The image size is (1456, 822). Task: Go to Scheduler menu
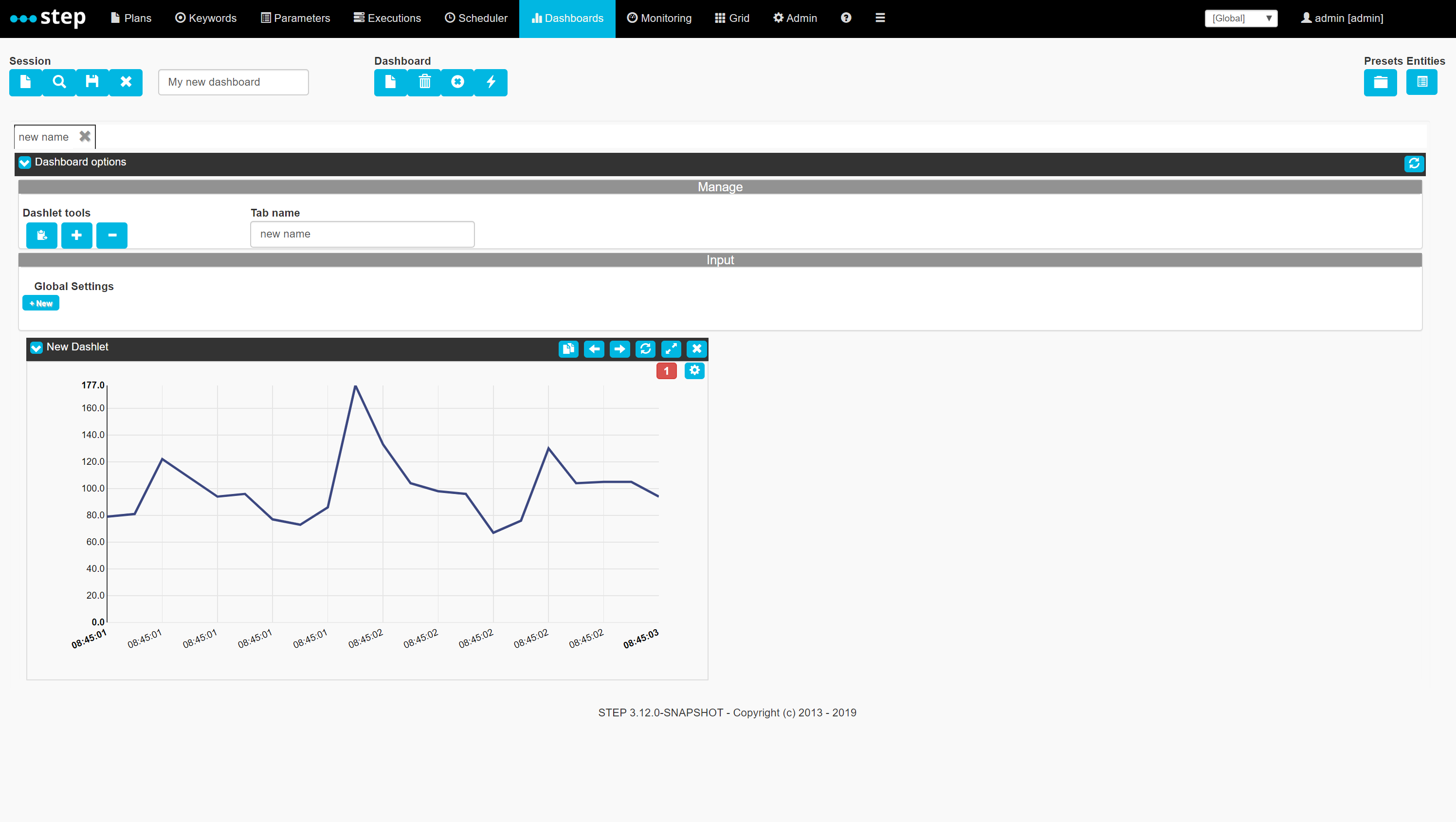click(x=476, y=18)
